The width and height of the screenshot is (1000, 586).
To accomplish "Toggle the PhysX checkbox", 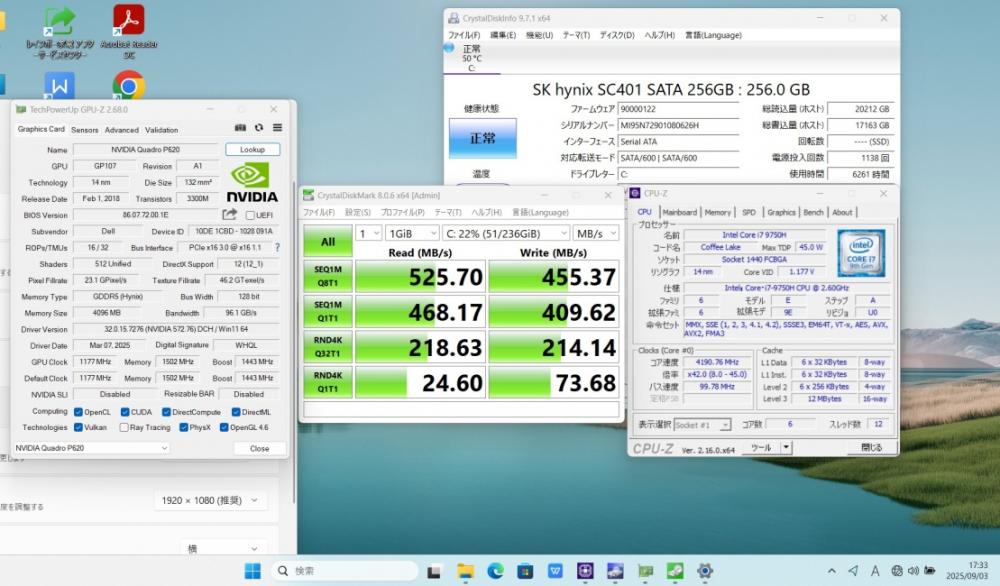I will click(183, 427).
